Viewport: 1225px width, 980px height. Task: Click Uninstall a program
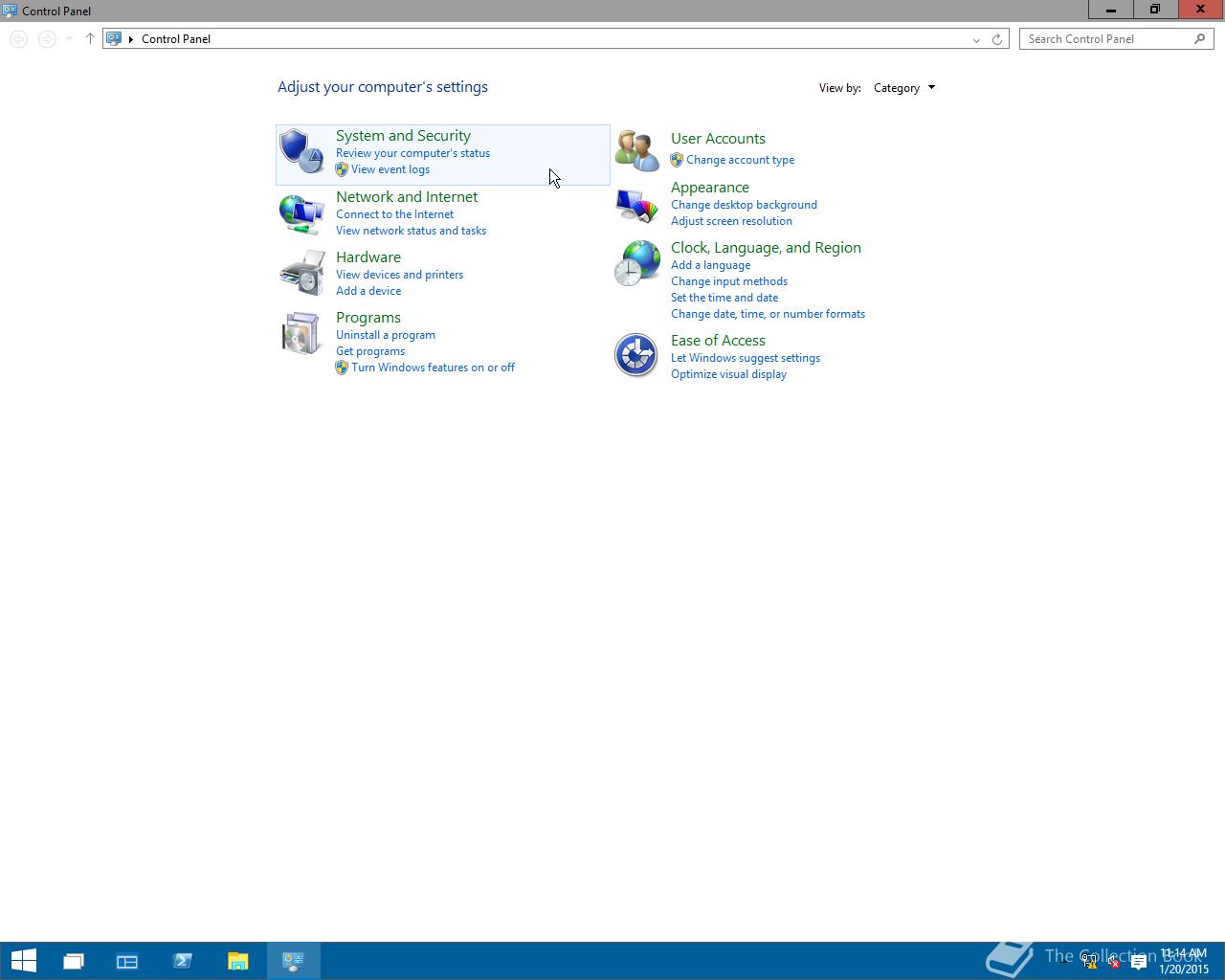tap(386, 335)
